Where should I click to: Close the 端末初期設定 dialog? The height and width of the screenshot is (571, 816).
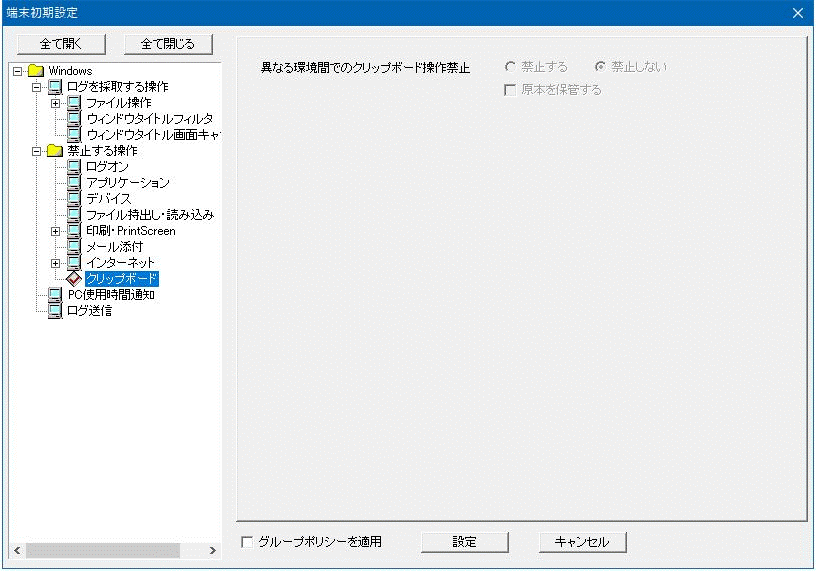(798, 13)
